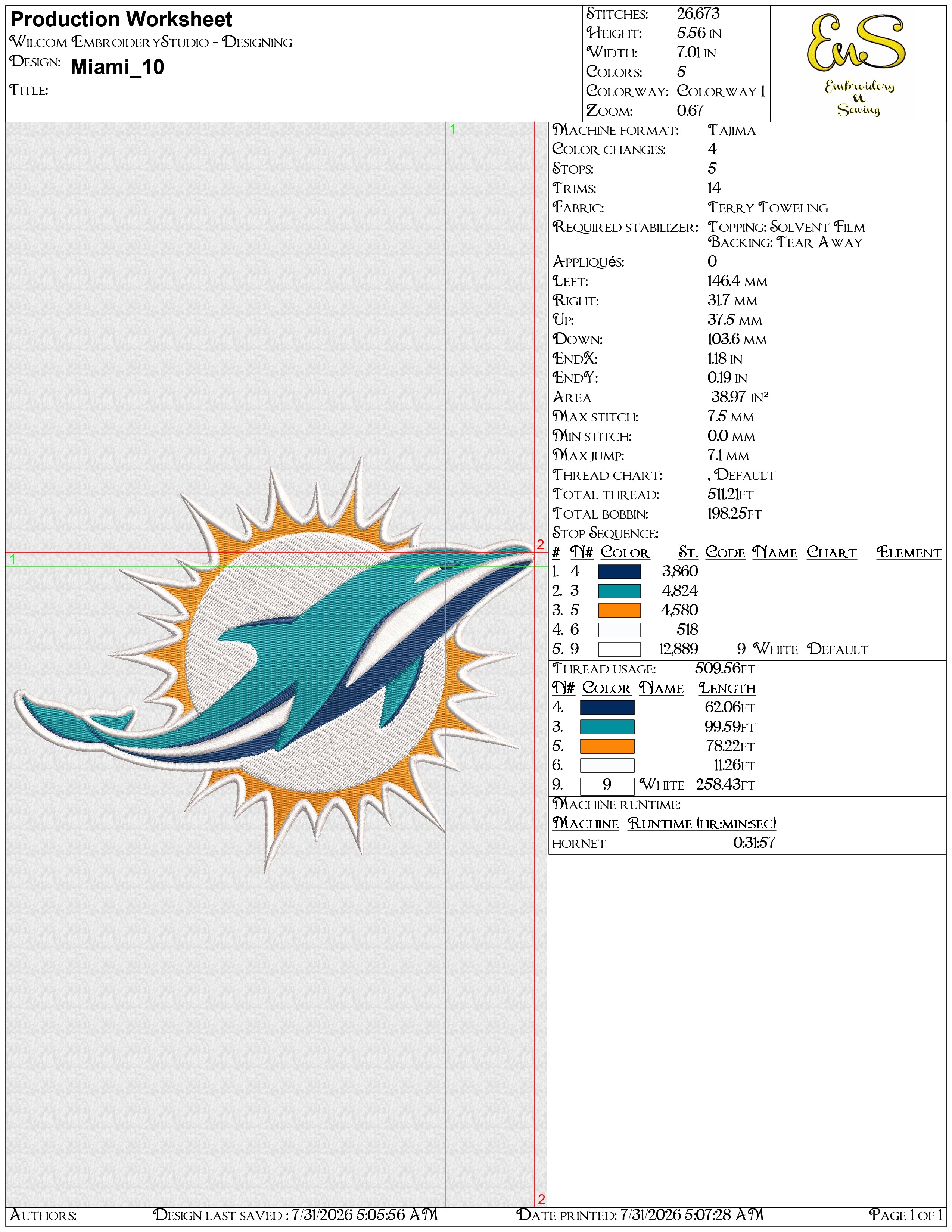The image size is (952, 1232).
Task: Click the trims value "14"
Action: point(714,188)
